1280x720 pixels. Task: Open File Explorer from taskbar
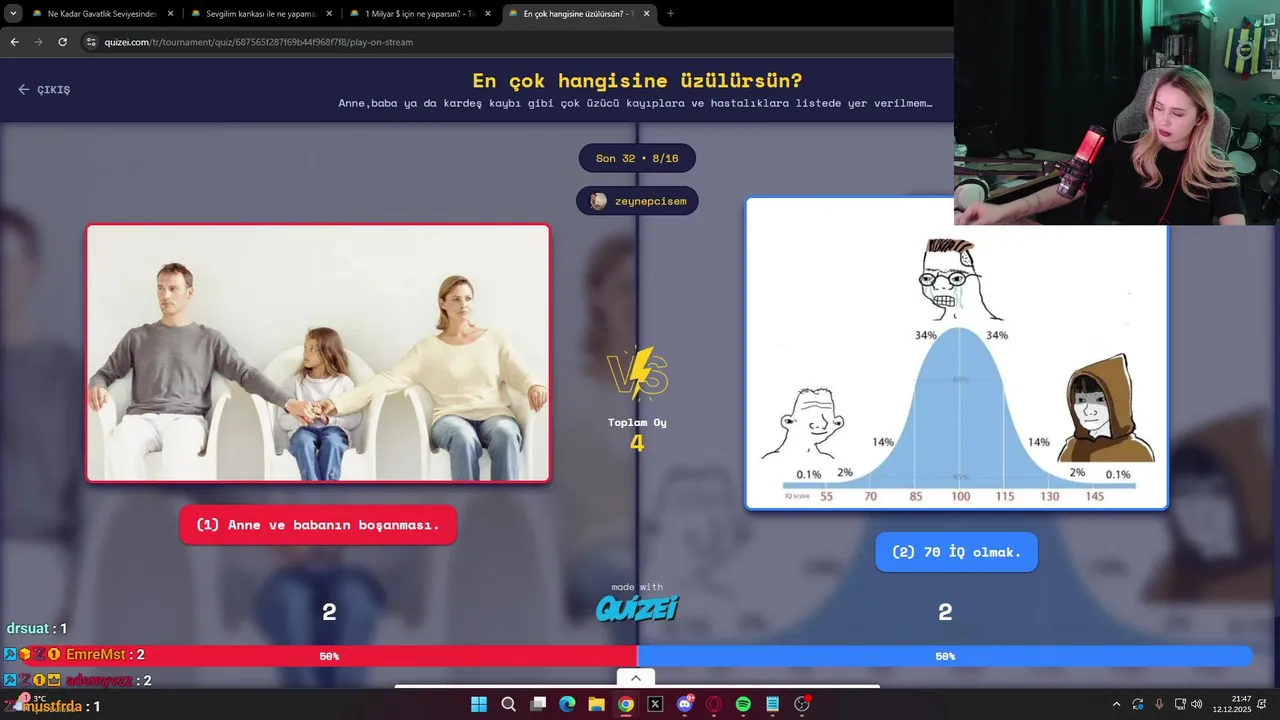(x=596, y=704)
